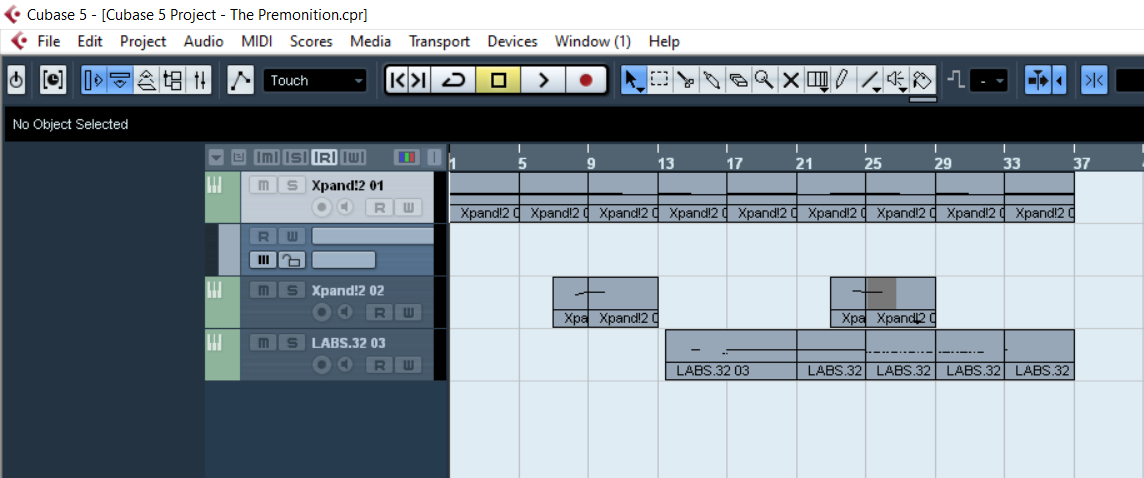Image resolution: width=1144 pixels, height=478 pixels.
Task: Enable record on Xpand!2 02 track
Action: click(x=321, y=312)
